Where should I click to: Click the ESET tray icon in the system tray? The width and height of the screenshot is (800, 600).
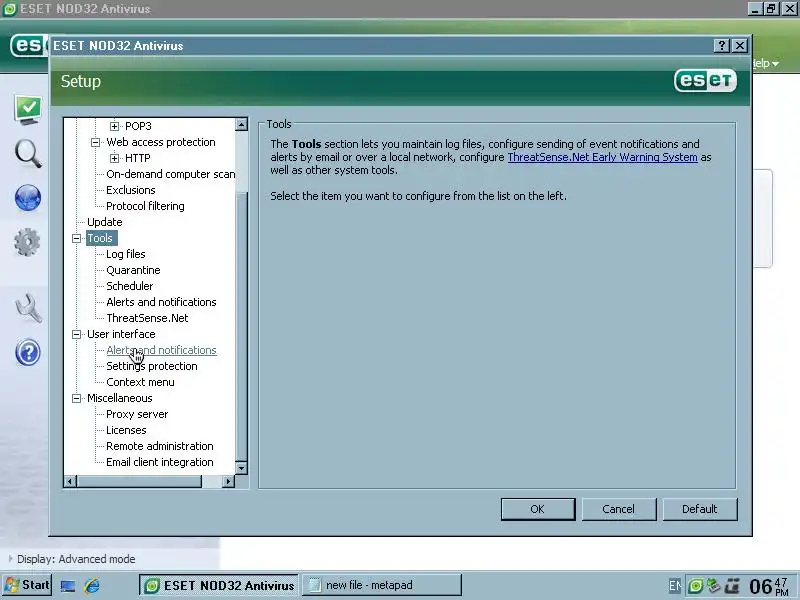click(x=695, y=586)
